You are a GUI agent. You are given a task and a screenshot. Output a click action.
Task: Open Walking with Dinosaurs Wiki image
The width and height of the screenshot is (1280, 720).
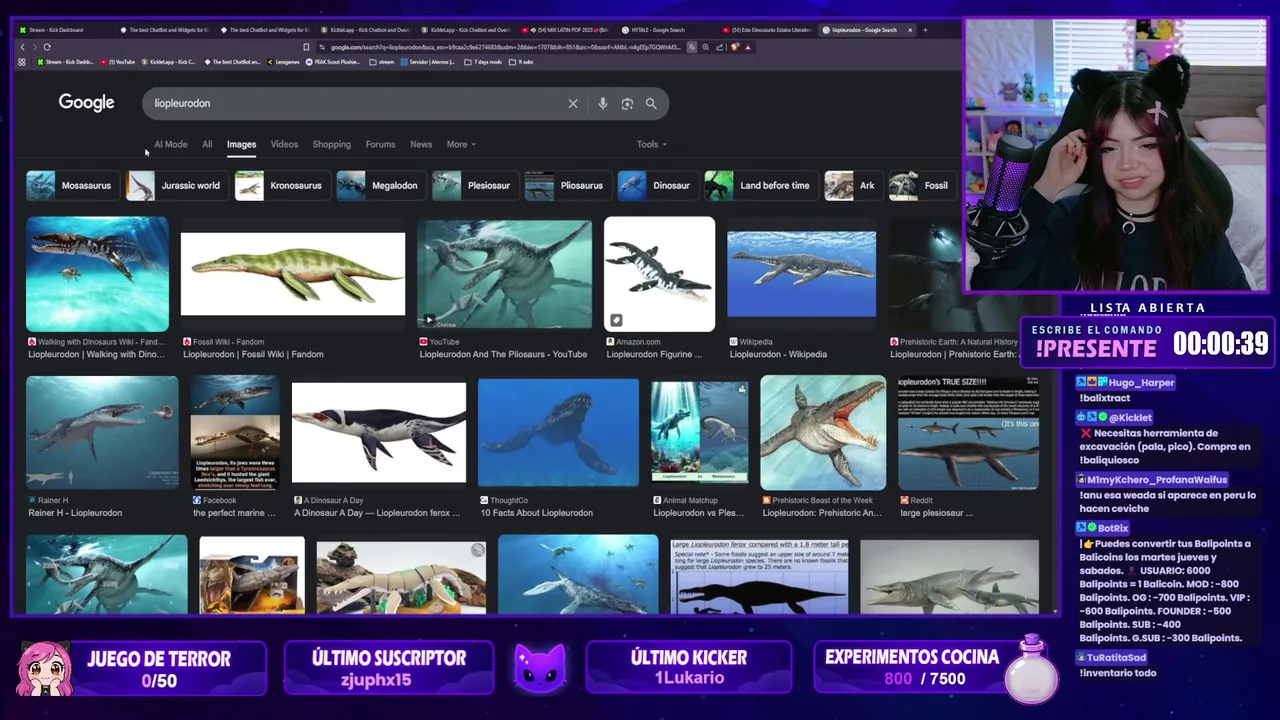click(97, 274)
